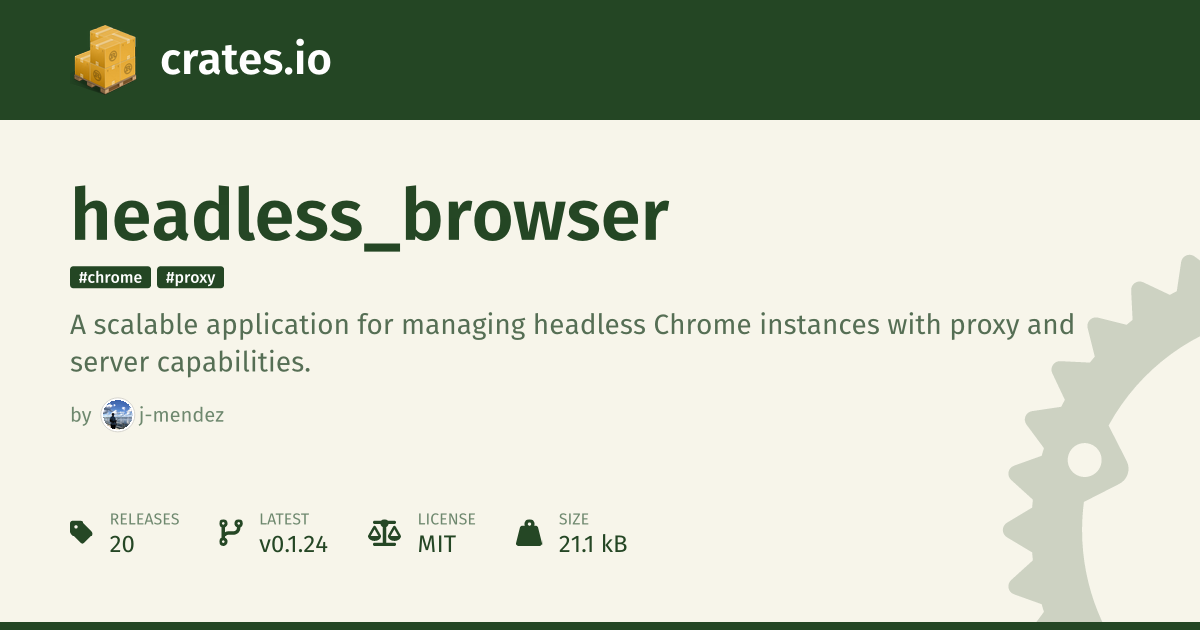Open the j-mendez author name link
1200x630 pixels.
(181, 415)
